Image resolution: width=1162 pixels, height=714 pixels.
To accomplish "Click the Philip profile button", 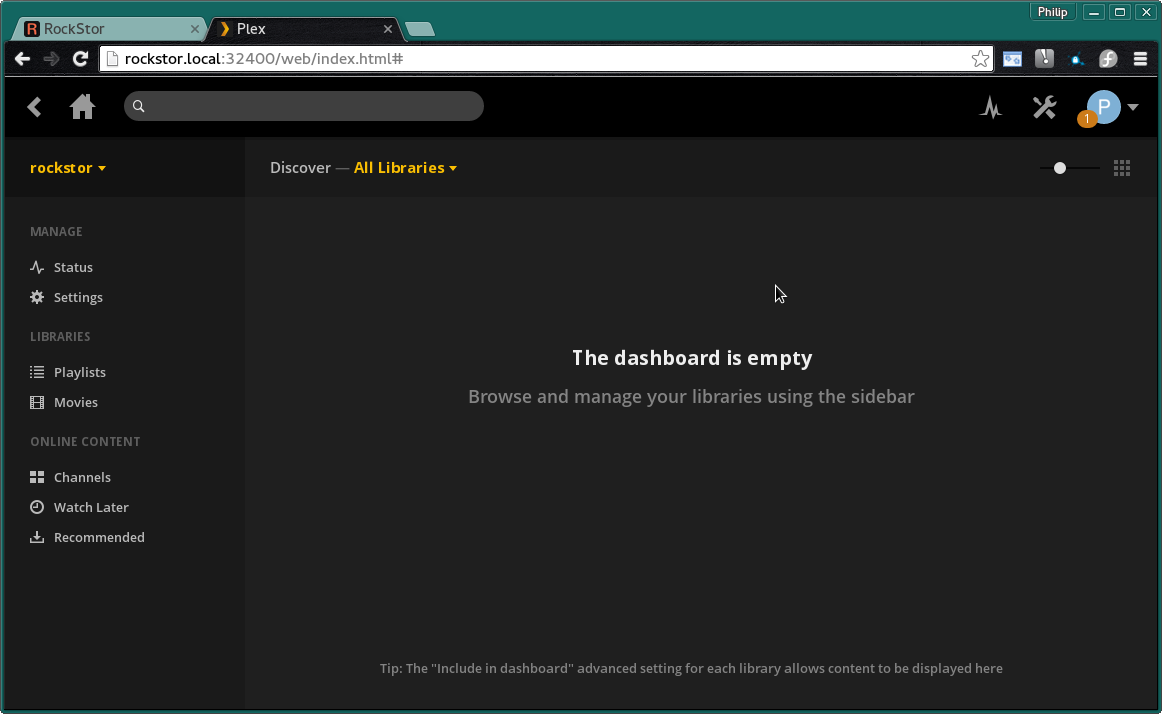I will pos(1052,12).
